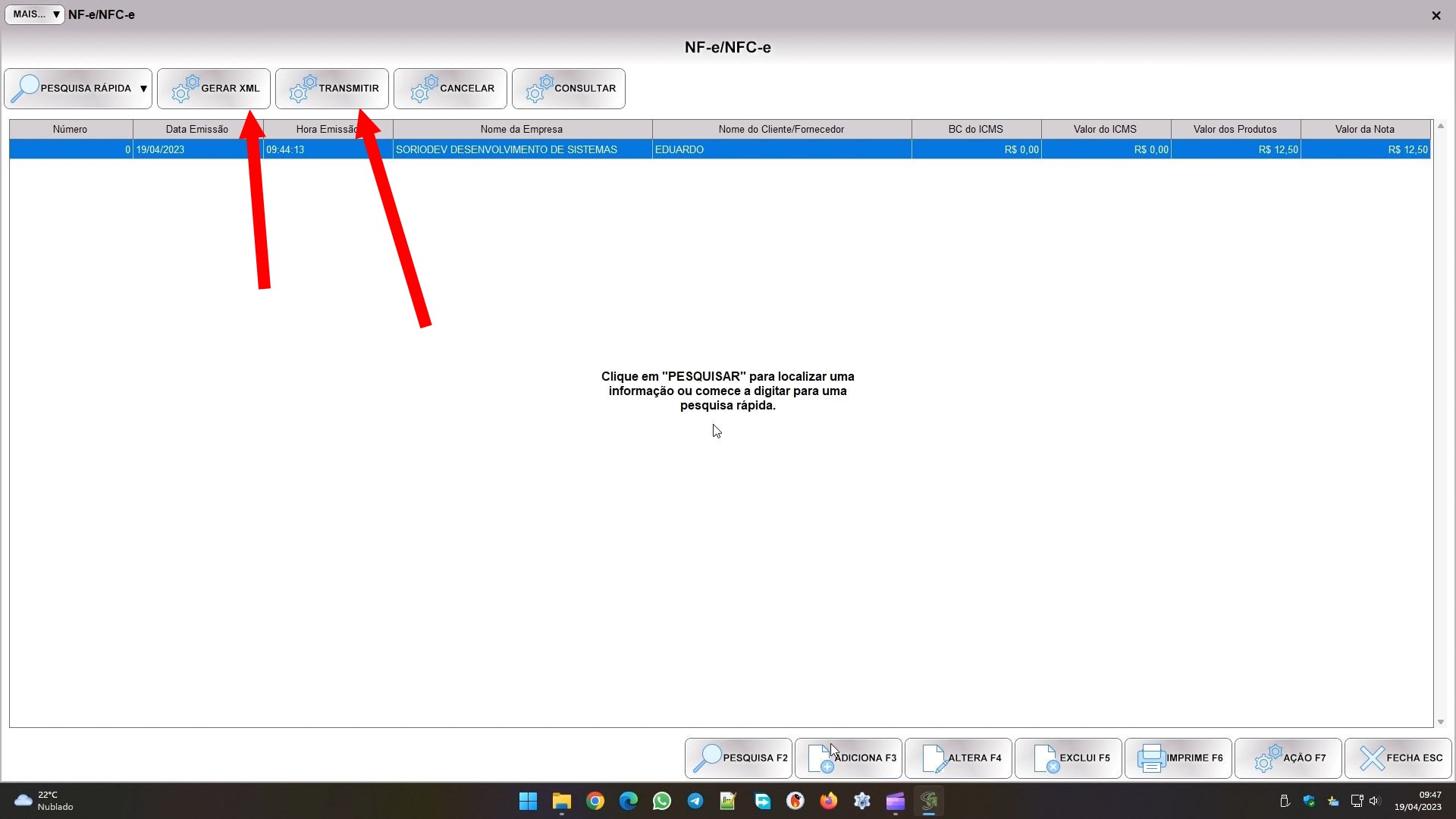
Task: Expand the PESQUISA RÁPIDA dropdown arrow
Action: tap(143, 89)
